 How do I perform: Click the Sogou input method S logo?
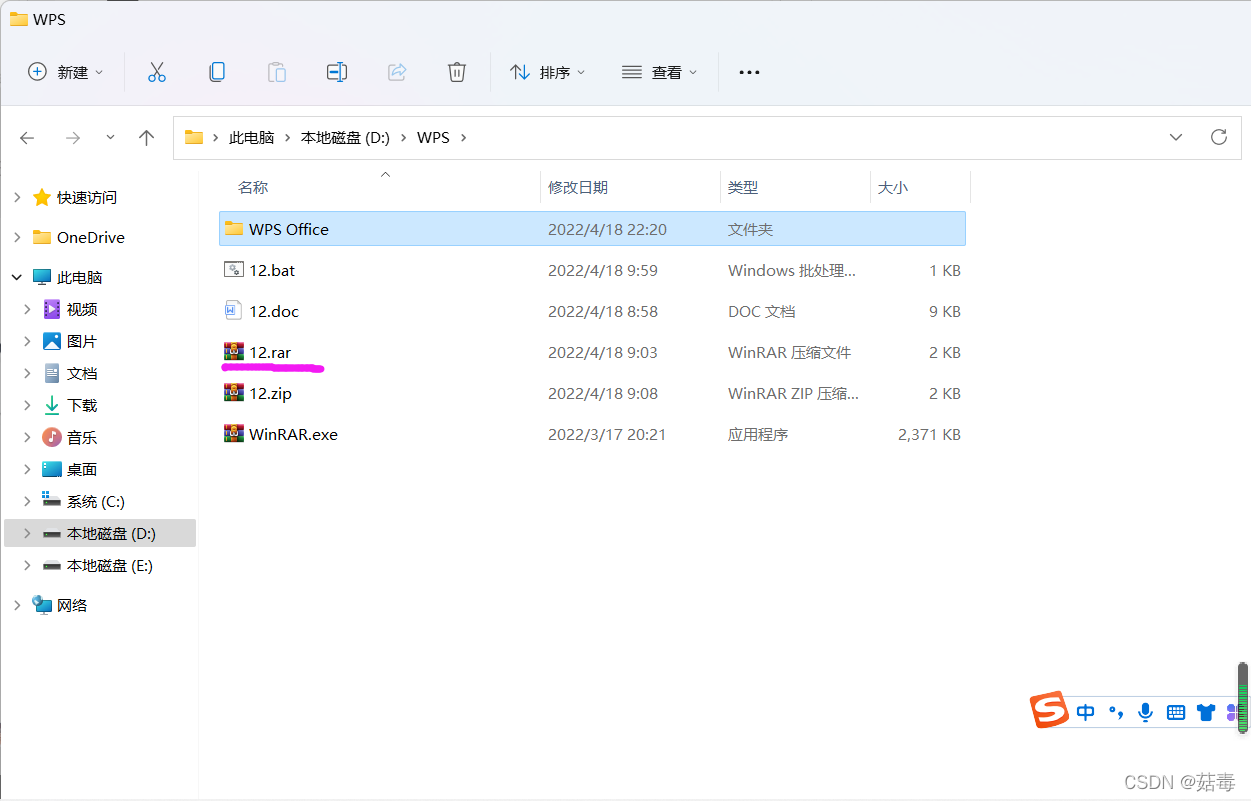tap(1049, 710)
